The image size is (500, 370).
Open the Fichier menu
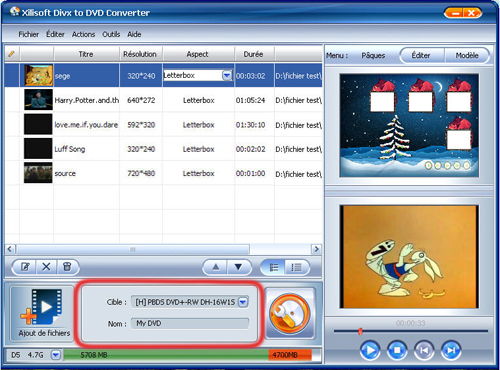click(x=29, y=34)
